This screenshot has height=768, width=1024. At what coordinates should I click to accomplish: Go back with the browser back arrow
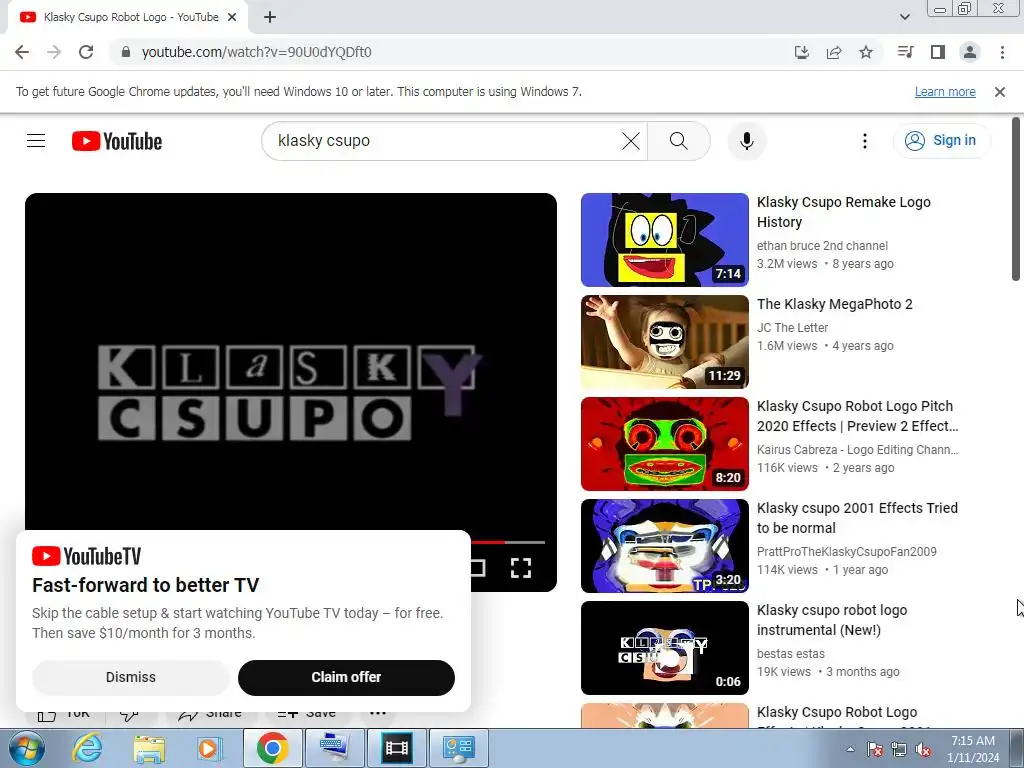(x=22, y=52)
